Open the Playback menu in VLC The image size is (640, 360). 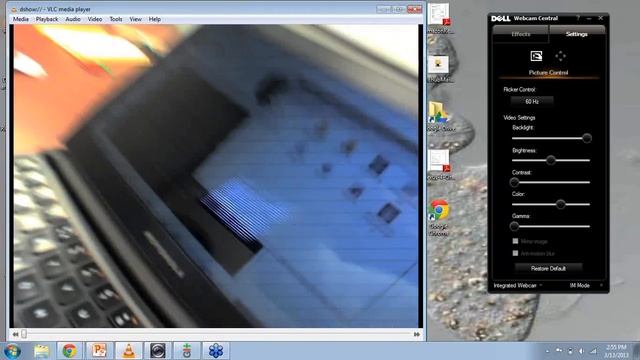[x=47, y=19]
